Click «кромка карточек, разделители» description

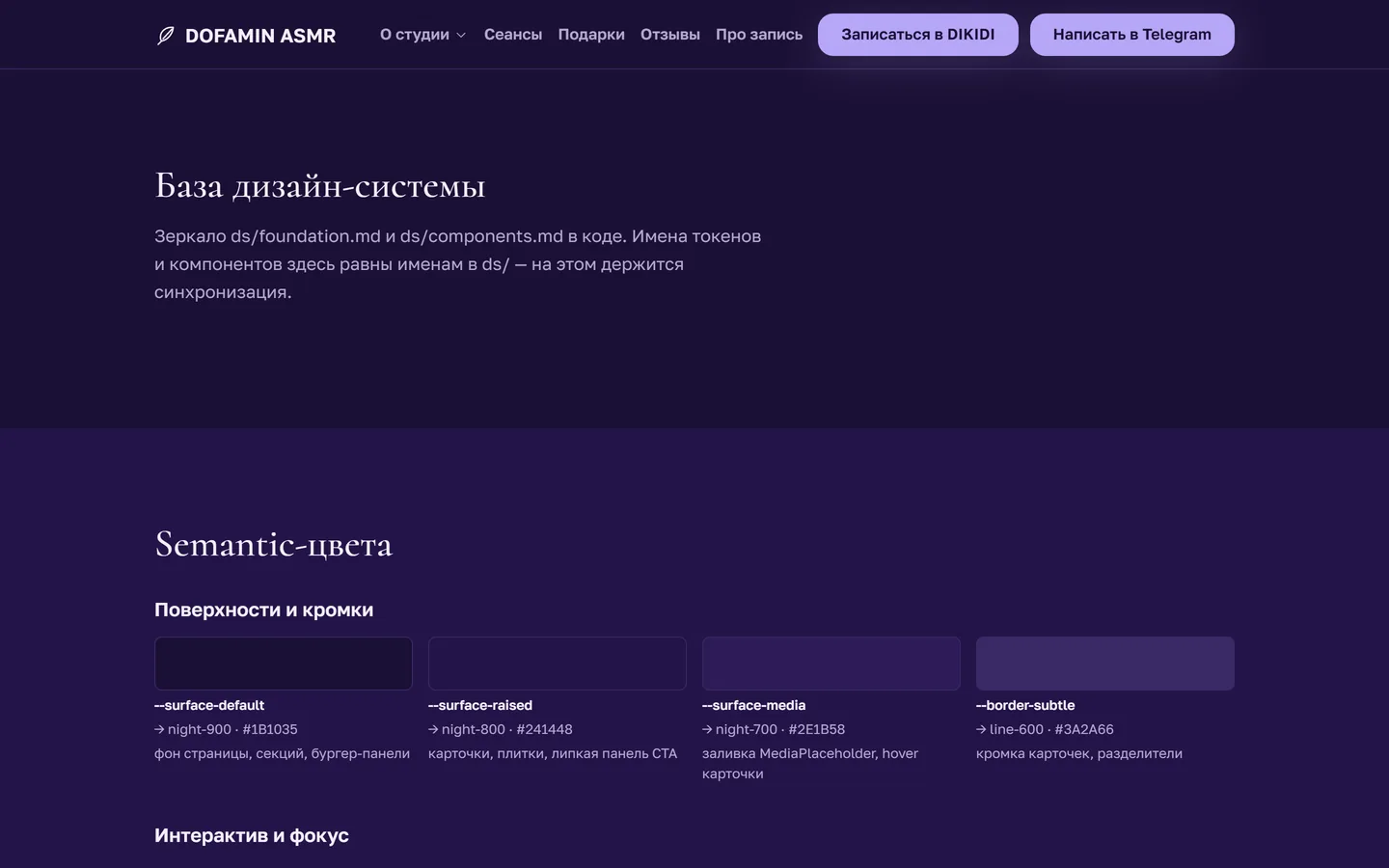click(1079, 753)
